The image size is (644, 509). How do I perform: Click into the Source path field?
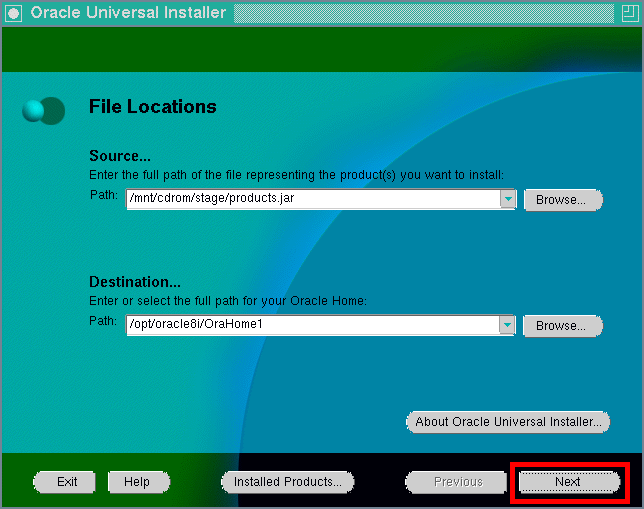tap(312, 199)
